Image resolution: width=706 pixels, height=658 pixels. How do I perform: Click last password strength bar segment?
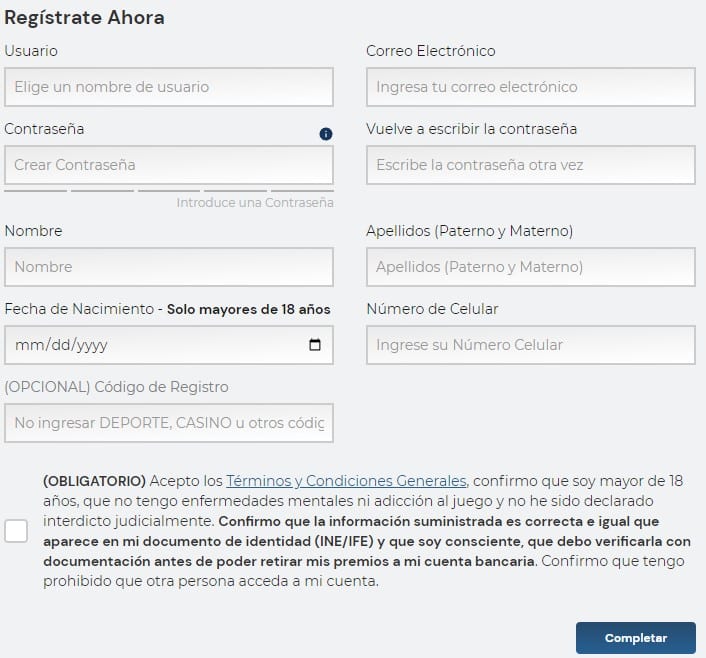point(302,190)
